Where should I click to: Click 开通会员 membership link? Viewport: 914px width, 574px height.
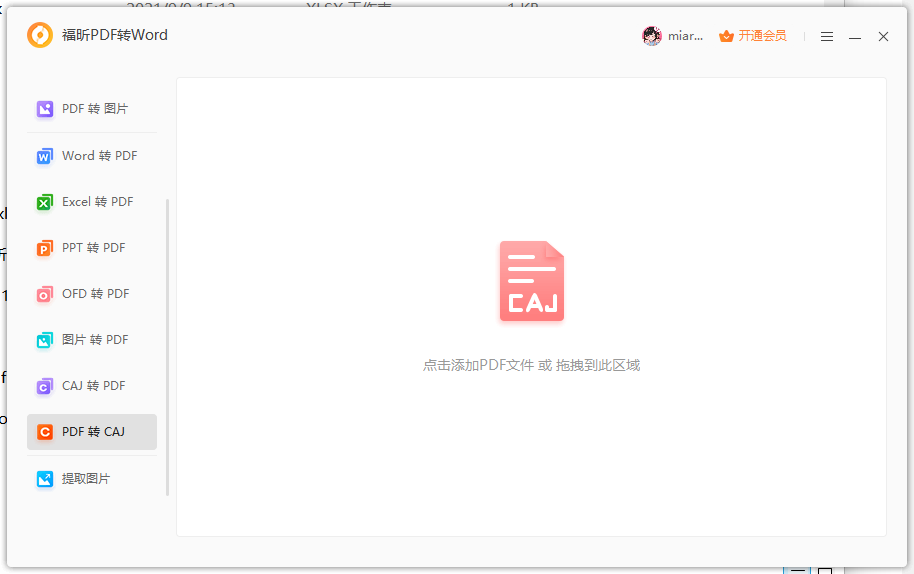(x=762, y=36)
